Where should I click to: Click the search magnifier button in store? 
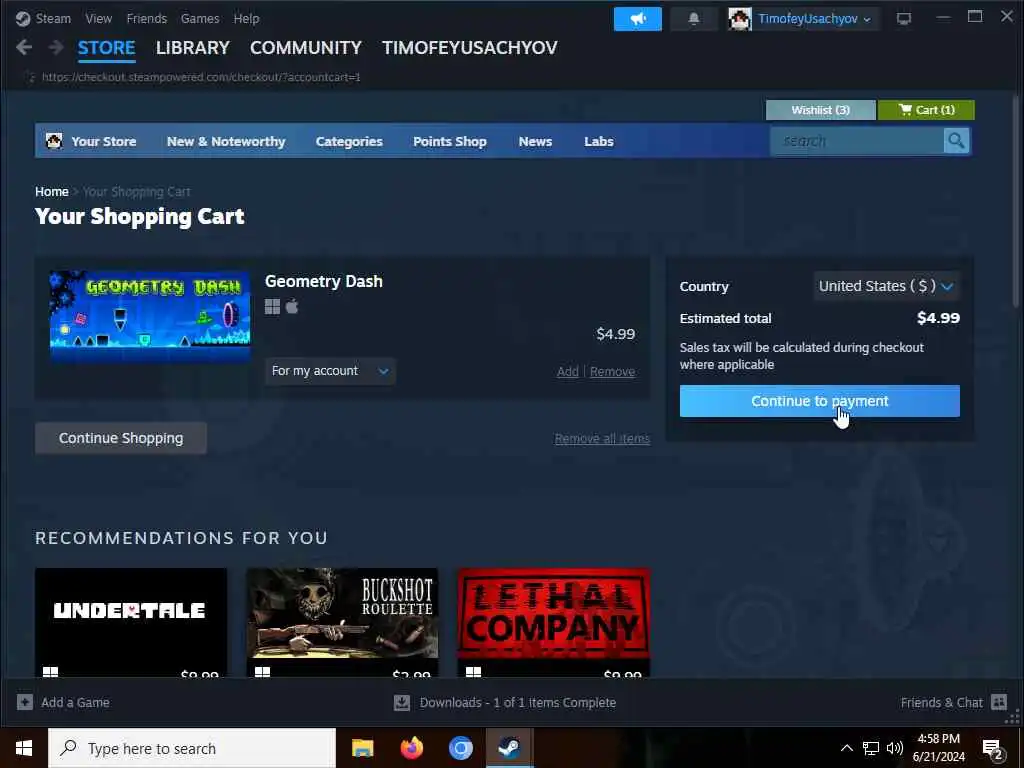coord(956,140)
